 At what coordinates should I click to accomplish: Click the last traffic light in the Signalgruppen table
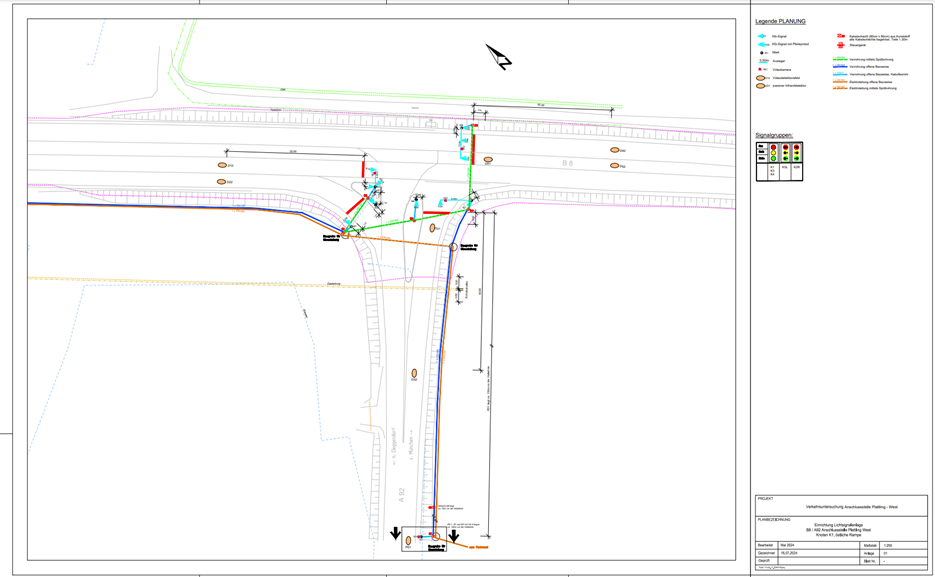click(x=796, y=154)
